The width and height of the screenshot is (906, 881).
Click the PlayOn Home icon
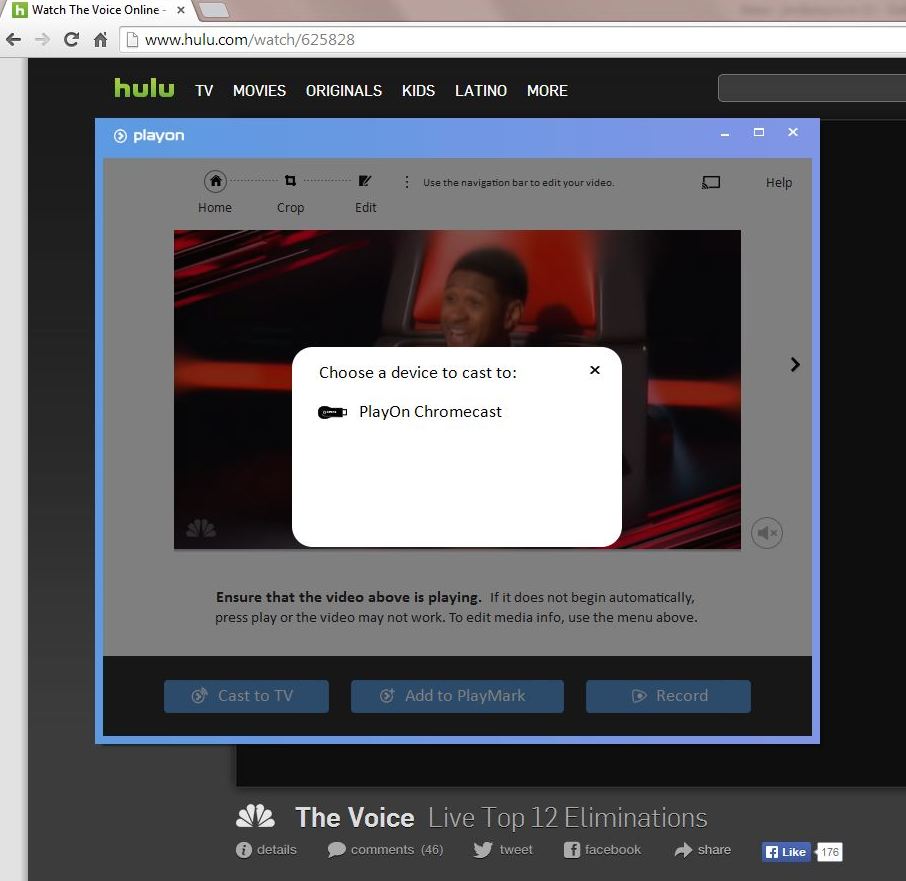click(216, 181)
